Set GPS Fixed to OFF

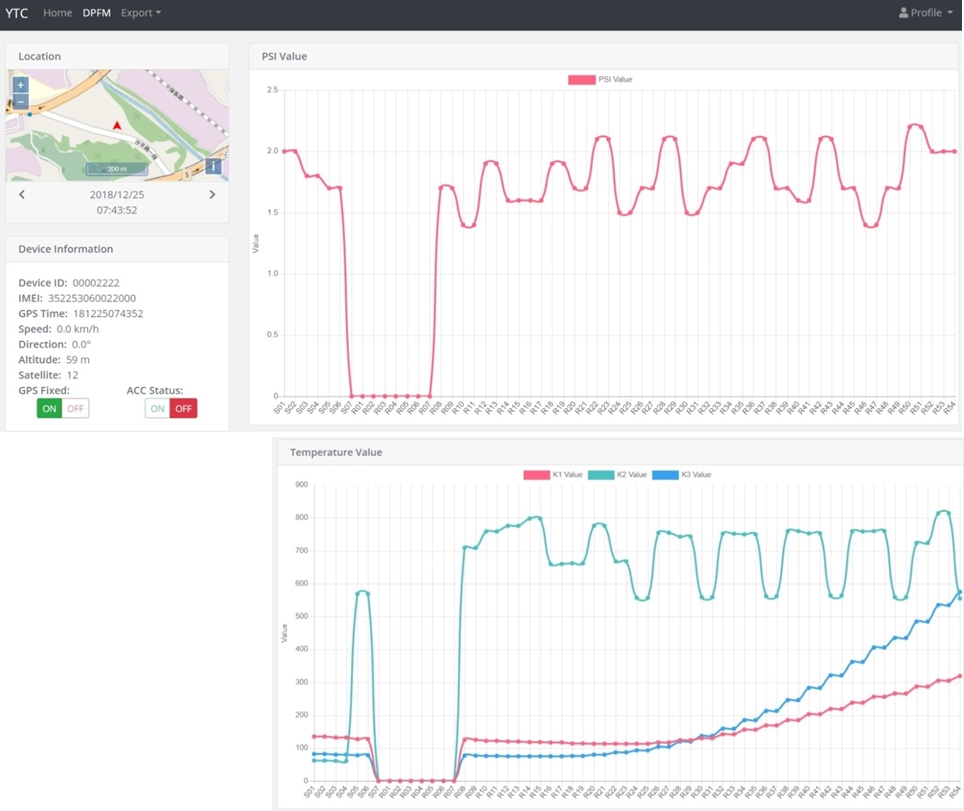coord(75,408)
